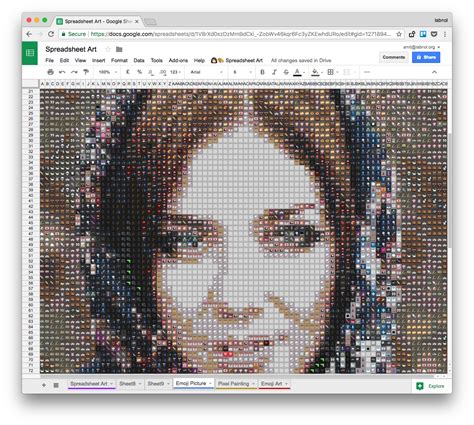Switch to the Emoji Art tab
Viewport: 474px width, 425px height.
272,384
